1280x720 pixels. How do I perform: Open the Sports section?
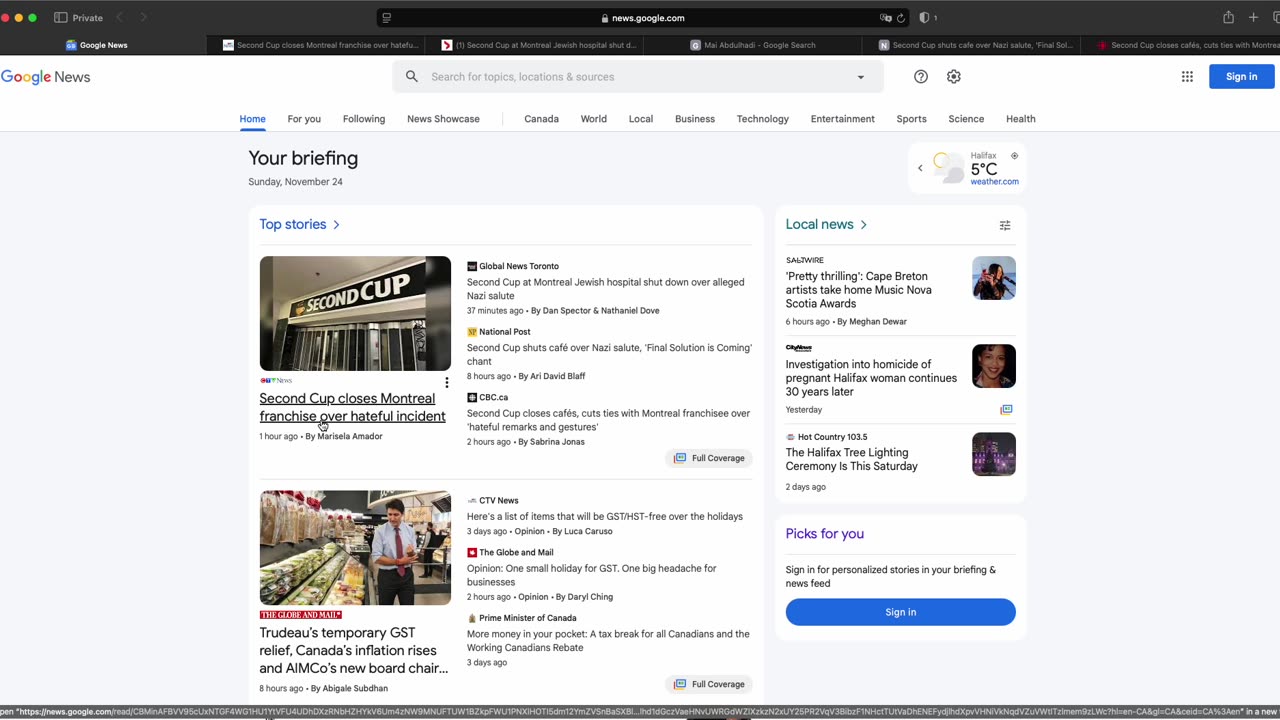pos(911,119)
